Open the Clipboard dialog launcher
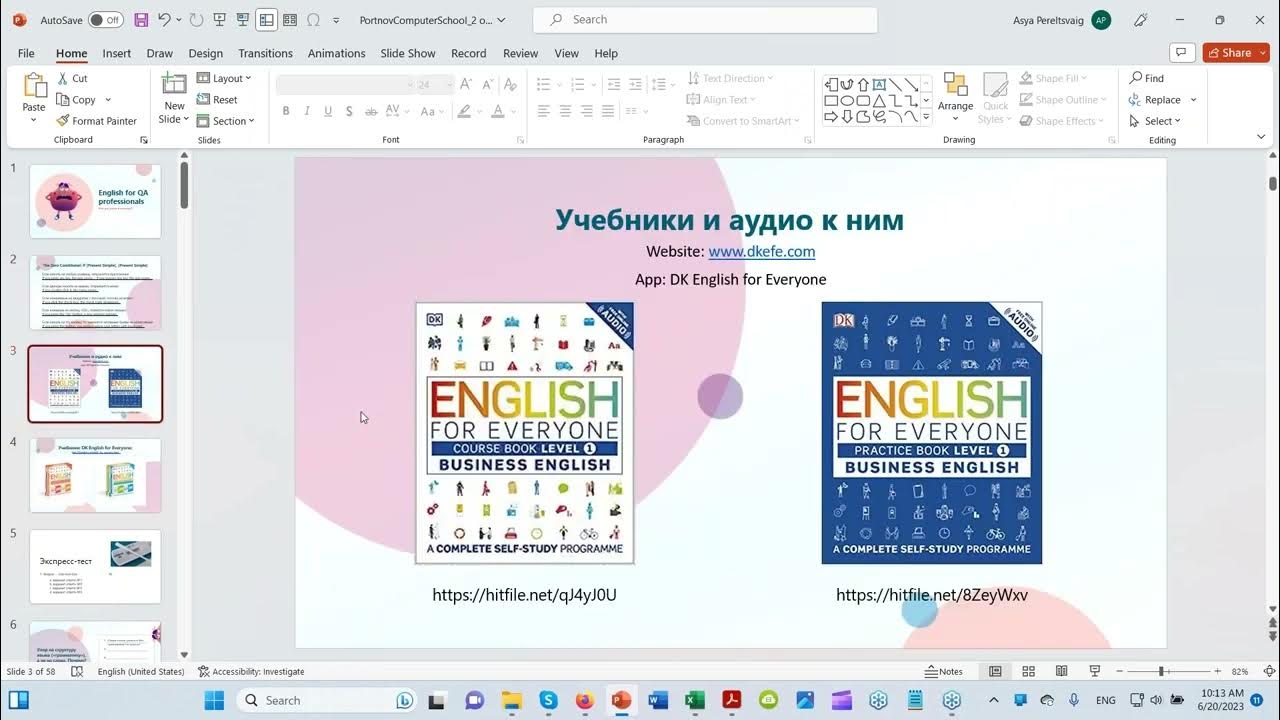Image resolution: width=1280 pixels, height=720 pixels. click(x=144, y=140)
